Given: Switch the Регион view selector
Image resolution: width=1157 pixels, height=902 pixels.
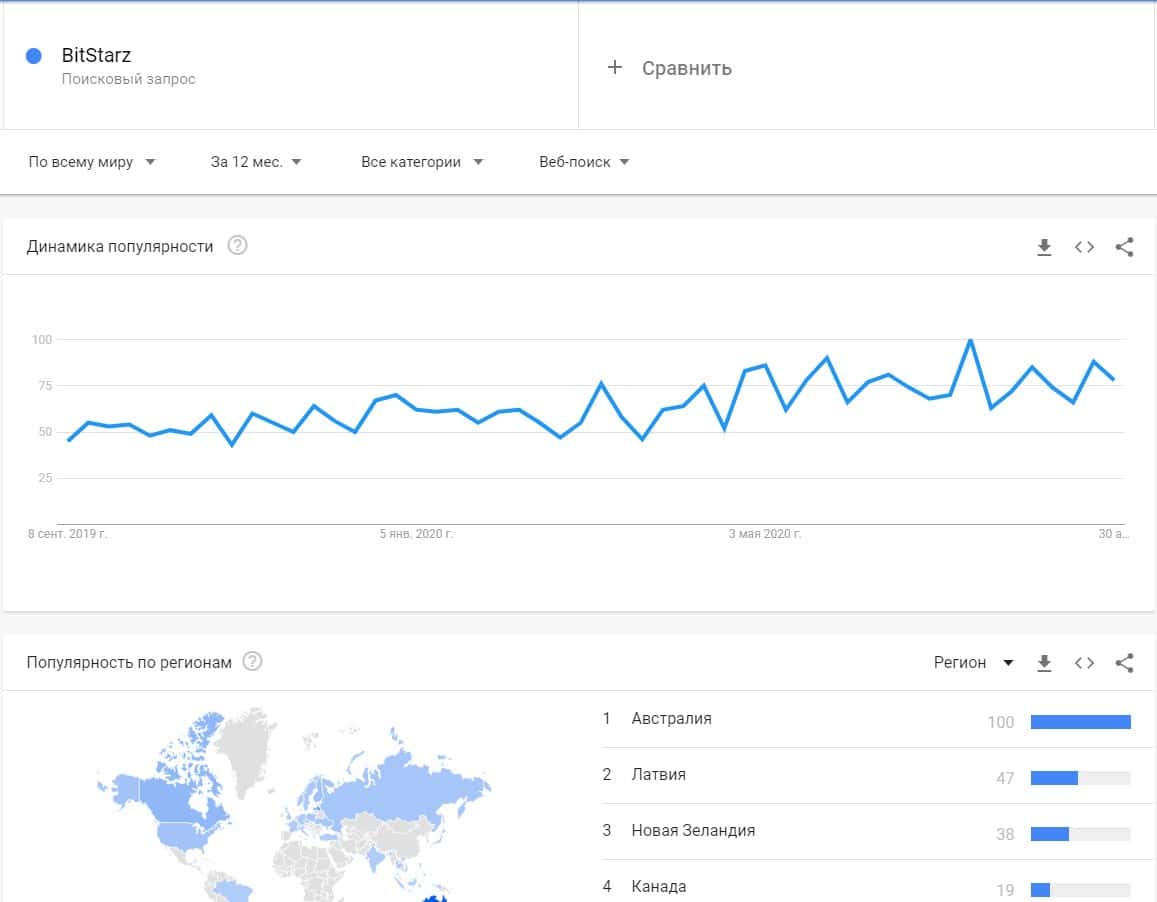Looking at the screenshot, I should [x=973, y=663].
